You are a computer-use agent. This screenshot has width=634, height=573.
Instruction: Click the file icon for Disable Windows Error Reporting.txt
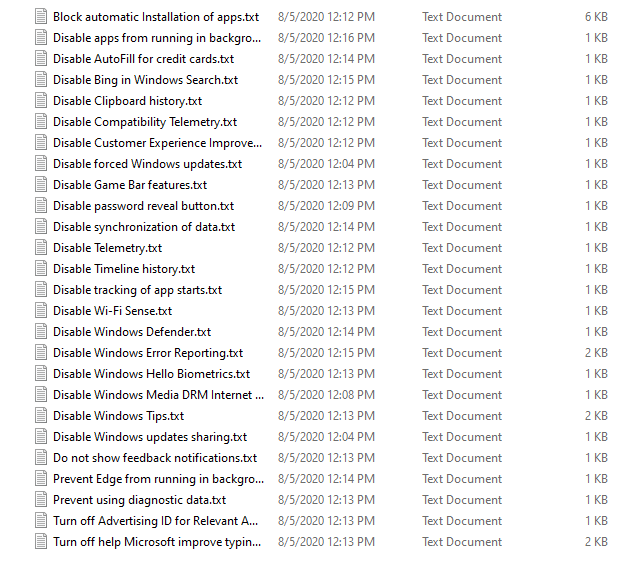pyautogui.click(x=41, y=353)
